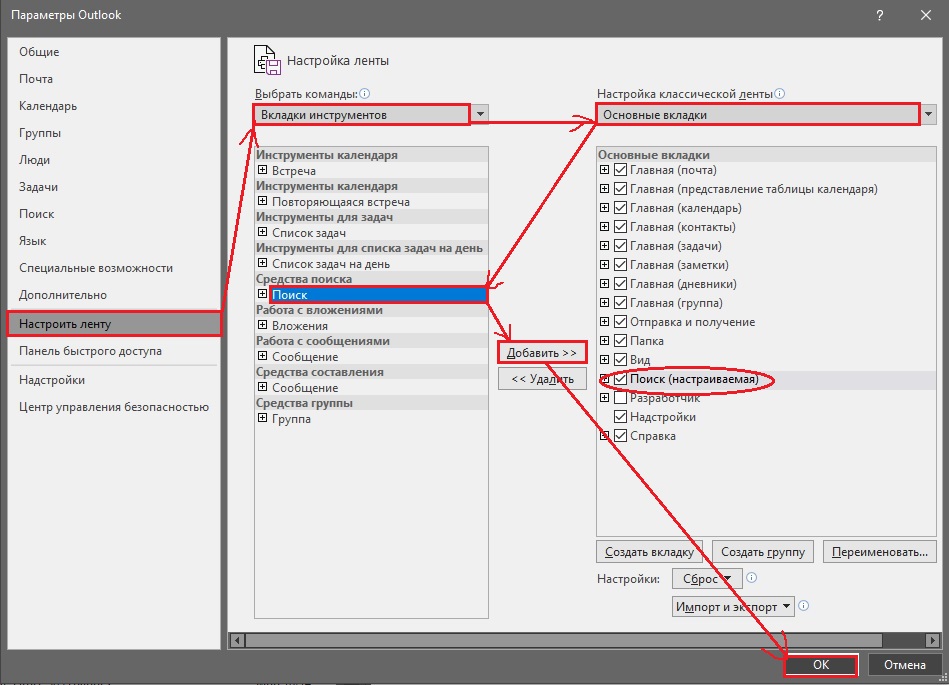Toggle the Главная (заметки) checkbox
949x685 pixels.
tap(620, 264)
